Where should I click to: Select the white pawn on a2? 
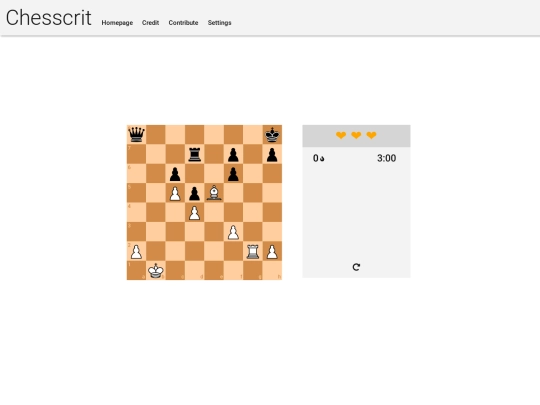tap(136, 251)
